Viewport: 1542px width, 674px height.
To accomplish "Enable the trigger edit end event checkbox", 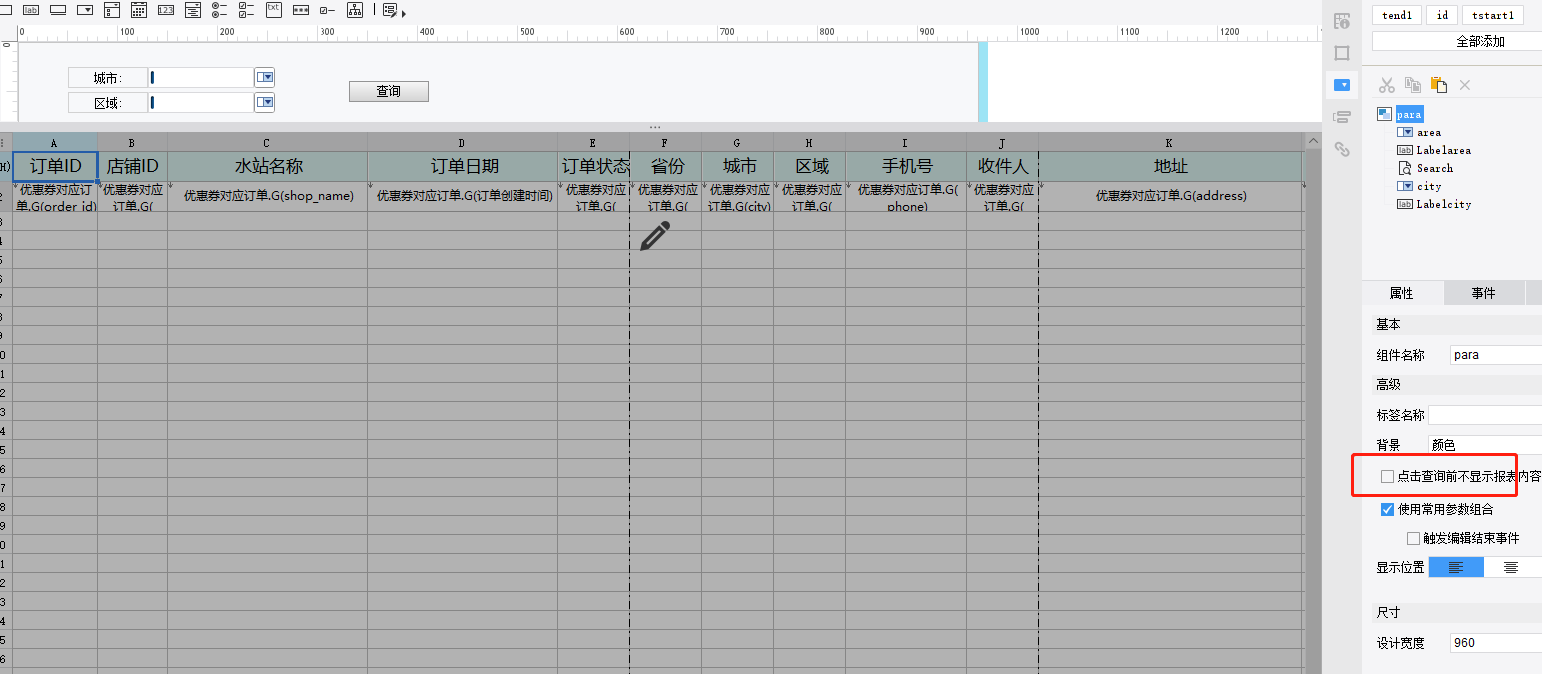I will point(1413,538).
